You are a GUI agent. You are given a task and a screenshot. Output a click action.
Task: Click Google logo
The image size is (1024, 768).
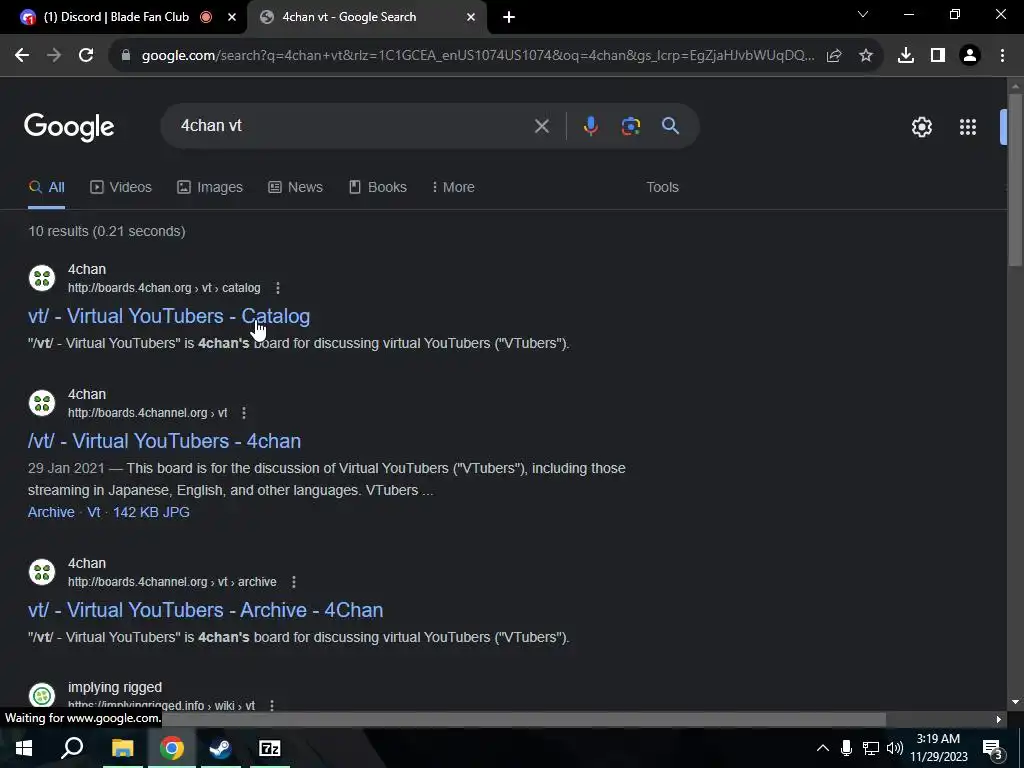69,127
